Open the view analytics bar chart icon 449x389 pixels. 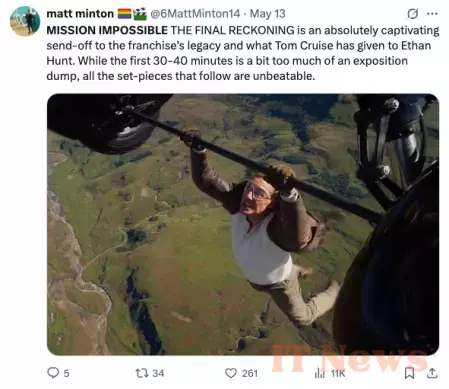pos(320,373)
